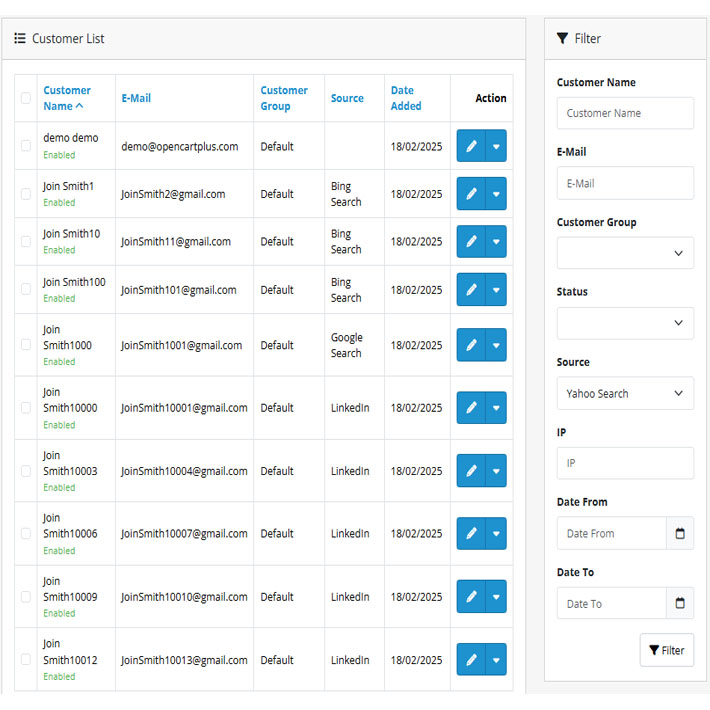Click the Customer List header list icon
Image resolution: width=710 pixels, height=710 pixels.
tap(20, 38)
